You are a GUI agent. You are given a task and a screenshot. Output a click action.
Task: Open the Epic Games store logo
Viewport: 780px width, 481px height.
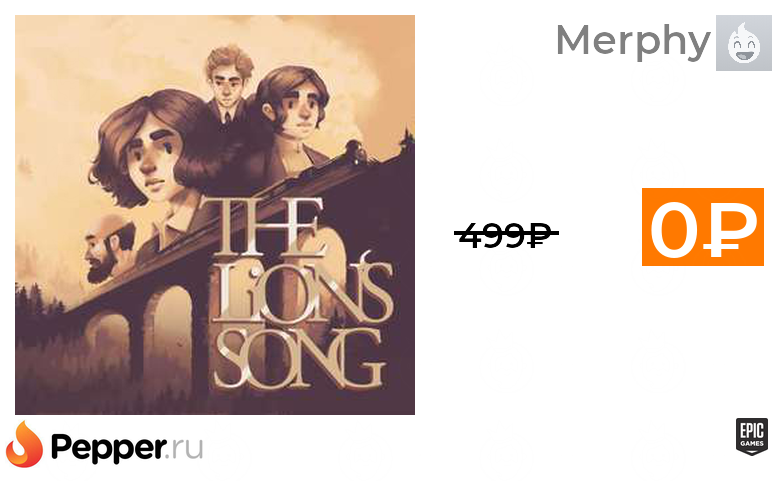[x=752, y=437]
